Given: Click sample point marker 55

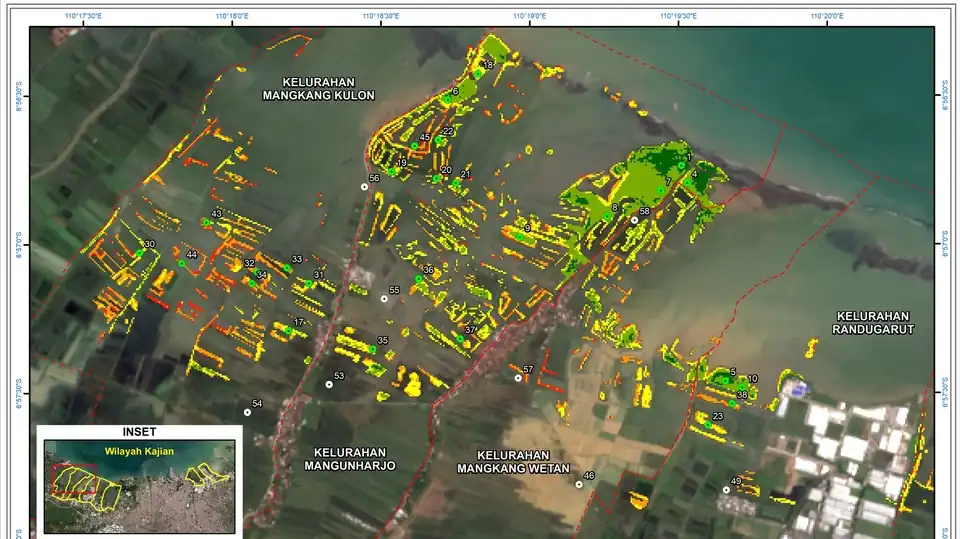Looking at the screenshot, I should [x=384, y=299].
